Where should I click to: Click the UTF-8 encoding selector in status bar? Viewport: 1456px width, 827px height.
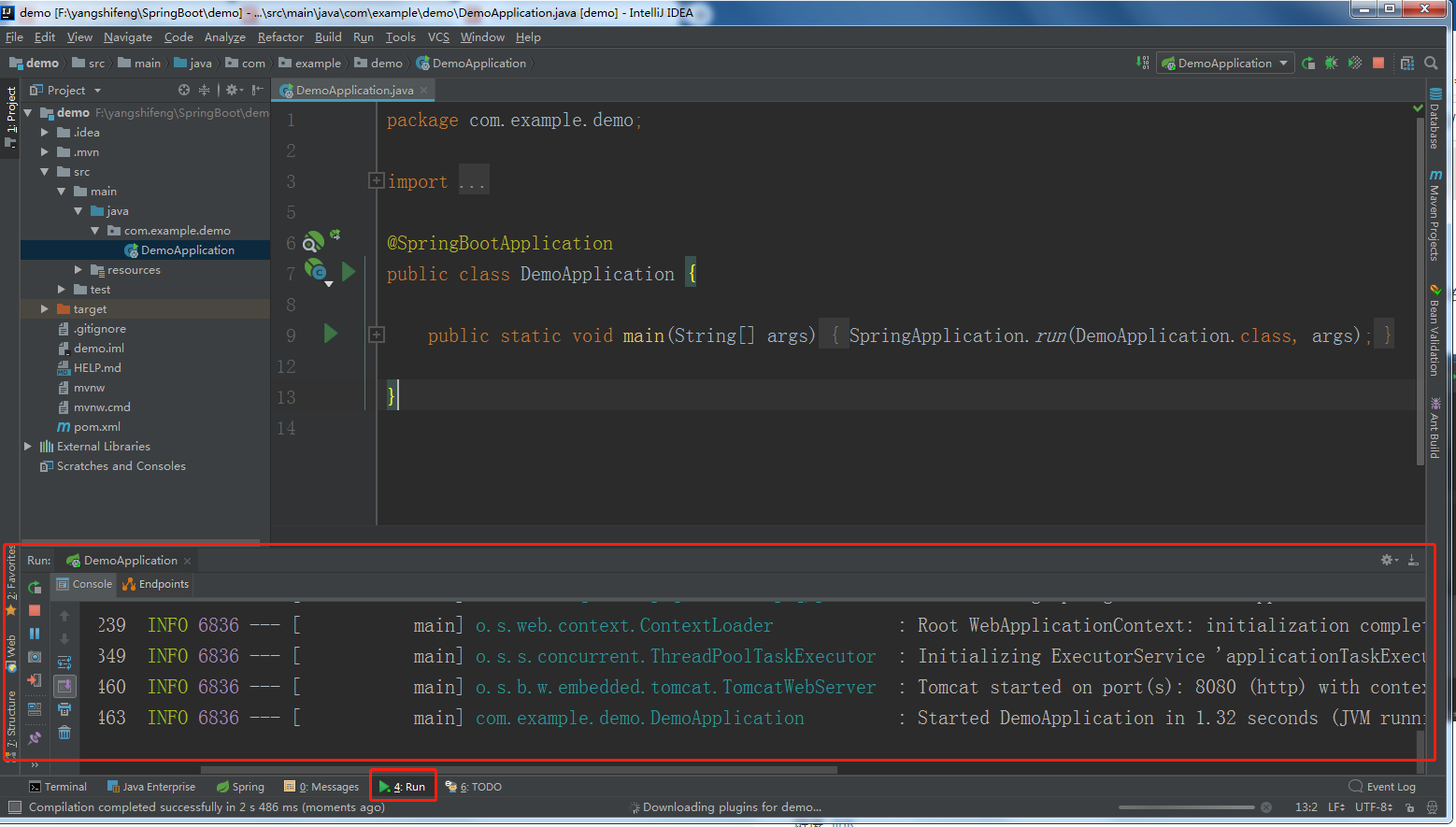click(1374, 807)
